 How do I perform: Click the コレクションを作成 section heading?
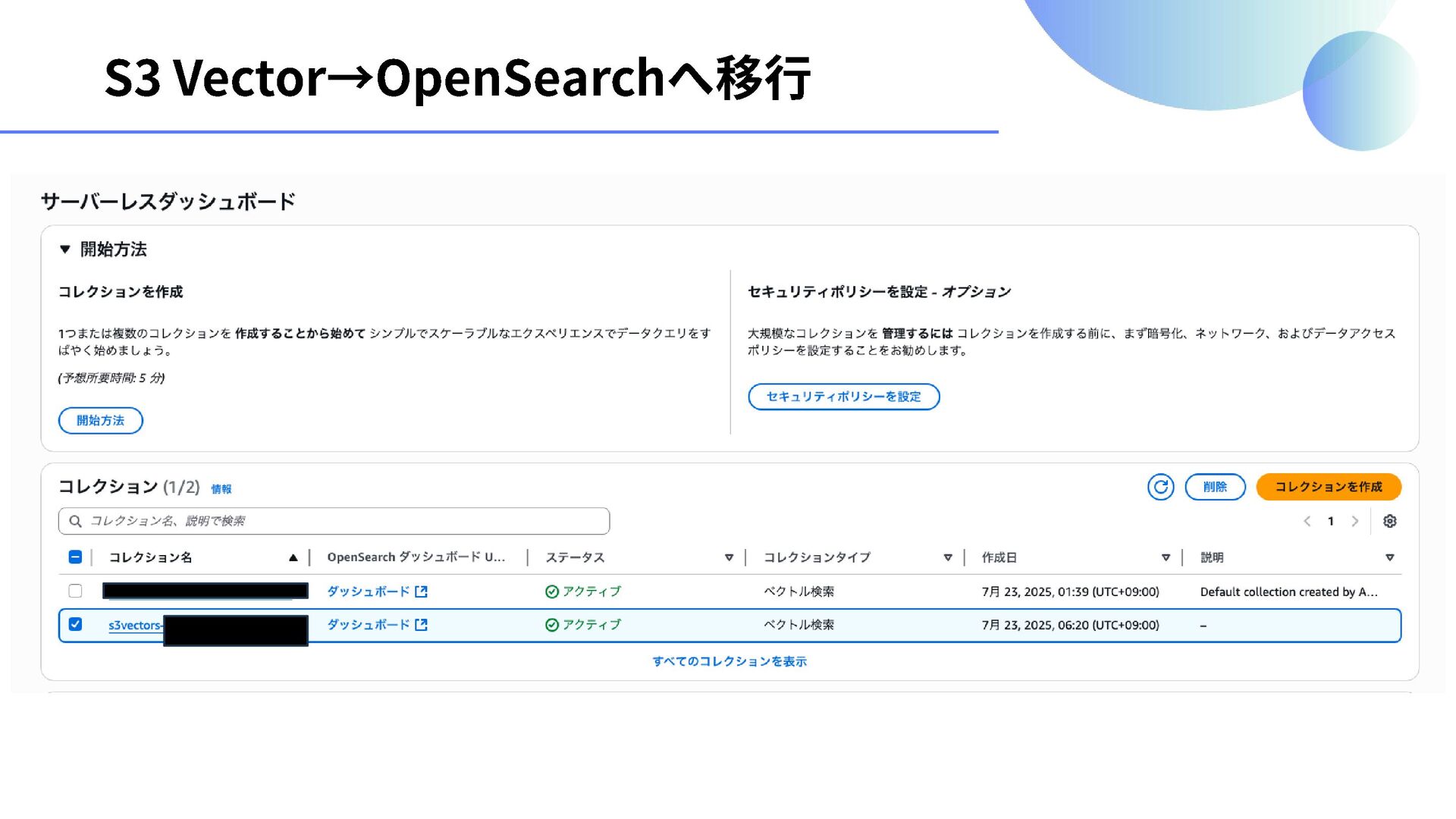tap(121, 292)
